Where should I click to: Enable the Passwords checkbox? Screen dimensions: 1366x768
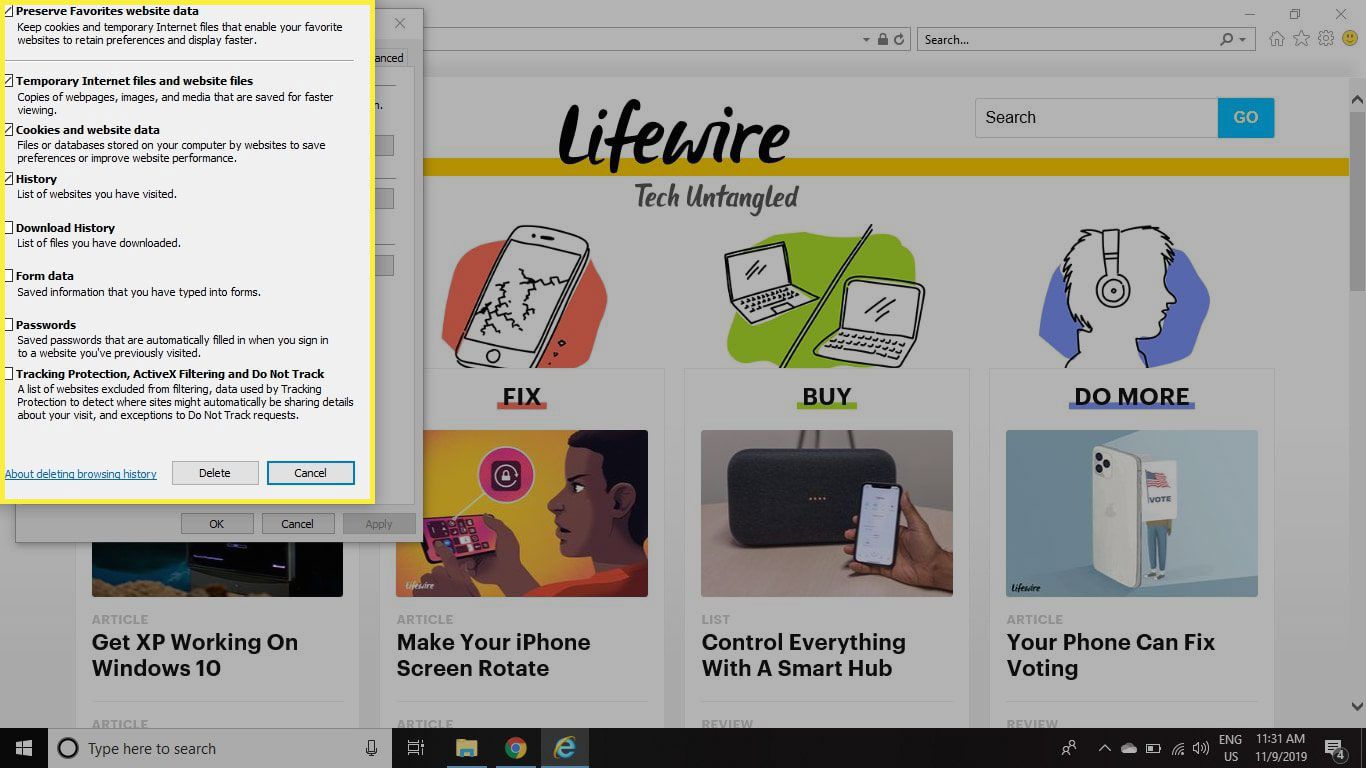tap(9, 325)
